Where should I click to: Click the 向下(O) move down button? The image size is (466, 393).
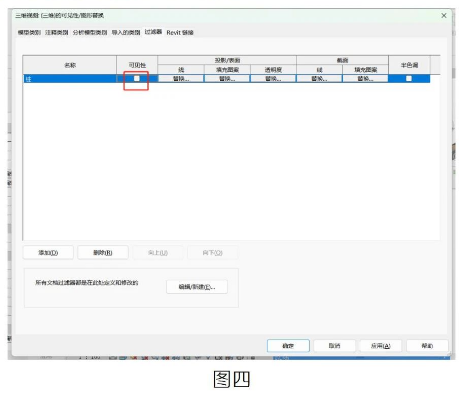(213, 253)
